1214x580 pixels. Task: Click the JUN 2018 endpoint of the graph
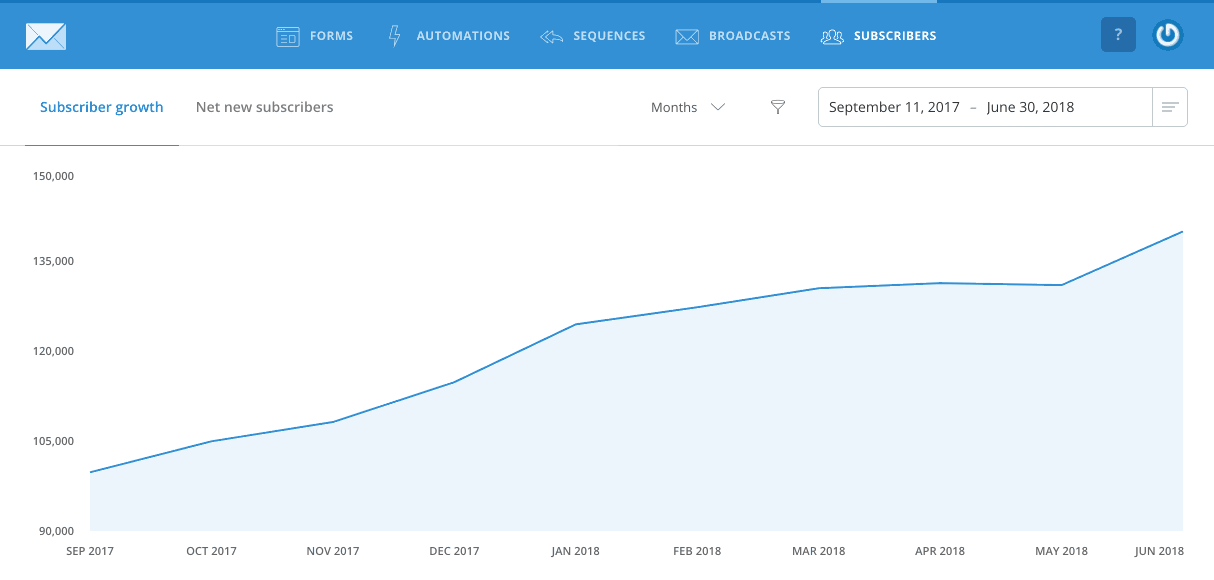tap(1183, 232)
